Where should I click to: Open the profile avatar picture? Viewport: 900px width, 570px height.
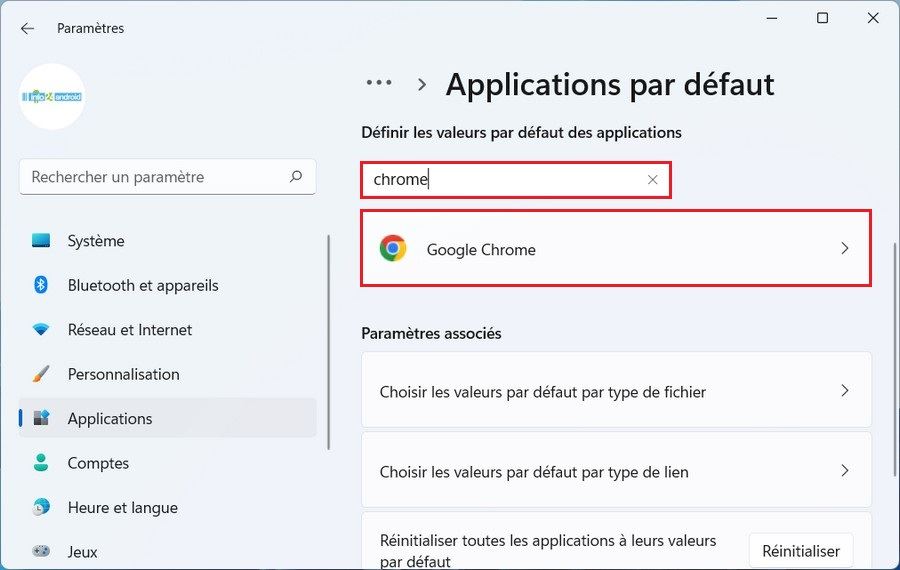click(x=52, y=96)
